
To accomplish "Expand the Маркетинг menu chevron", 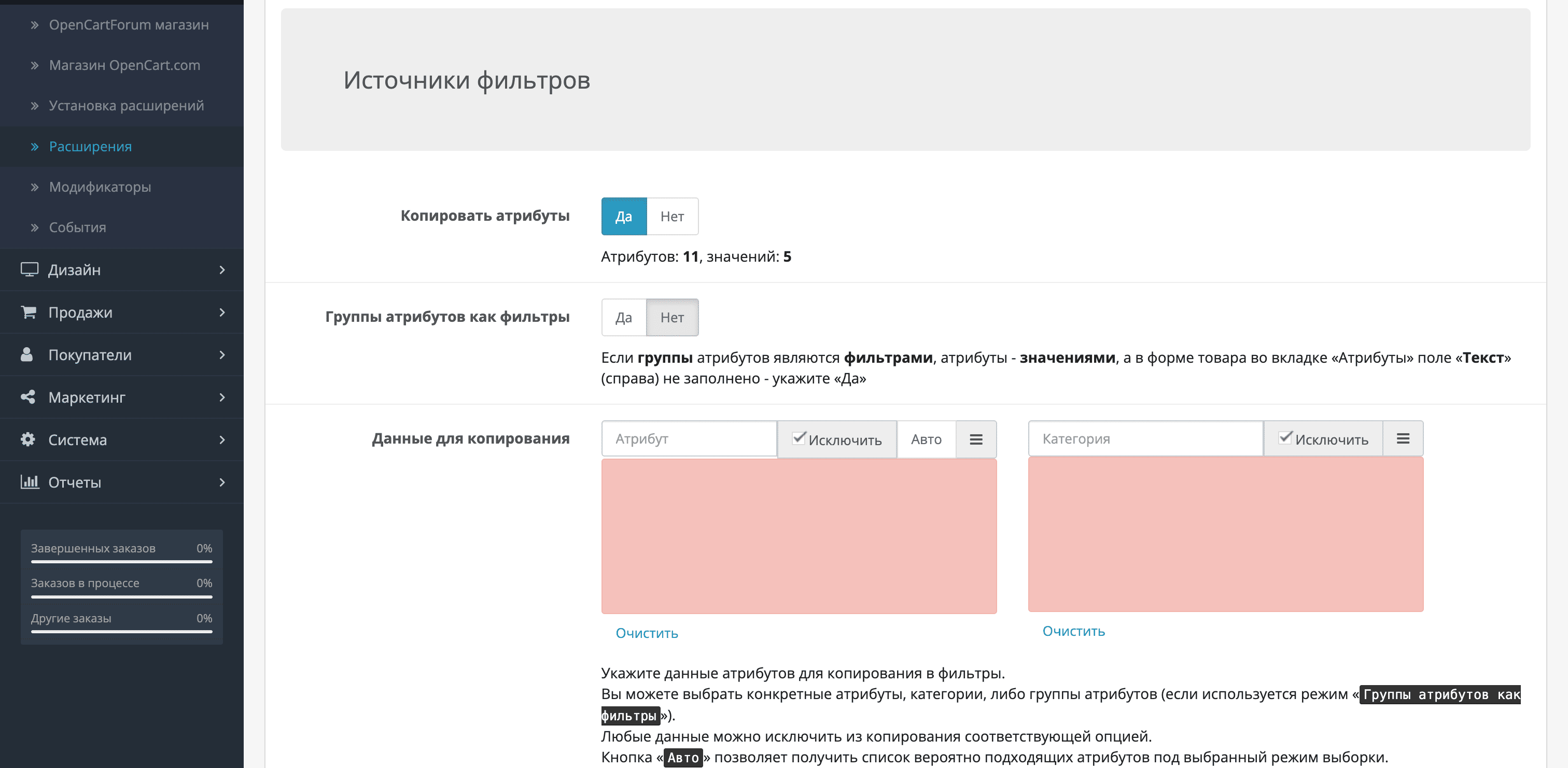I will tap(222, 397).
